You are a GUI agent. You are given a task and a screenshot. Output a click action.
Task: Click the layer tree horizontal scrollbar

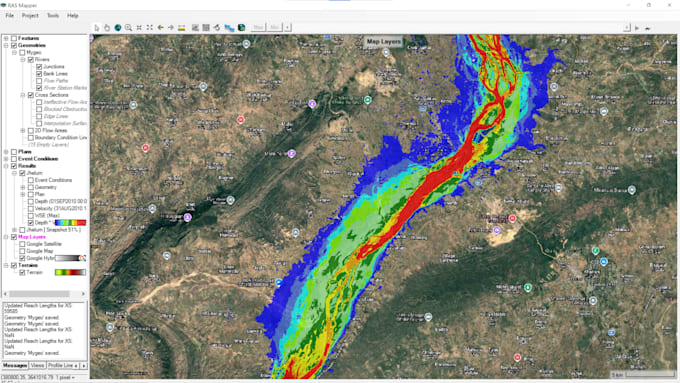pyautogui.click(x=39, y=294)
